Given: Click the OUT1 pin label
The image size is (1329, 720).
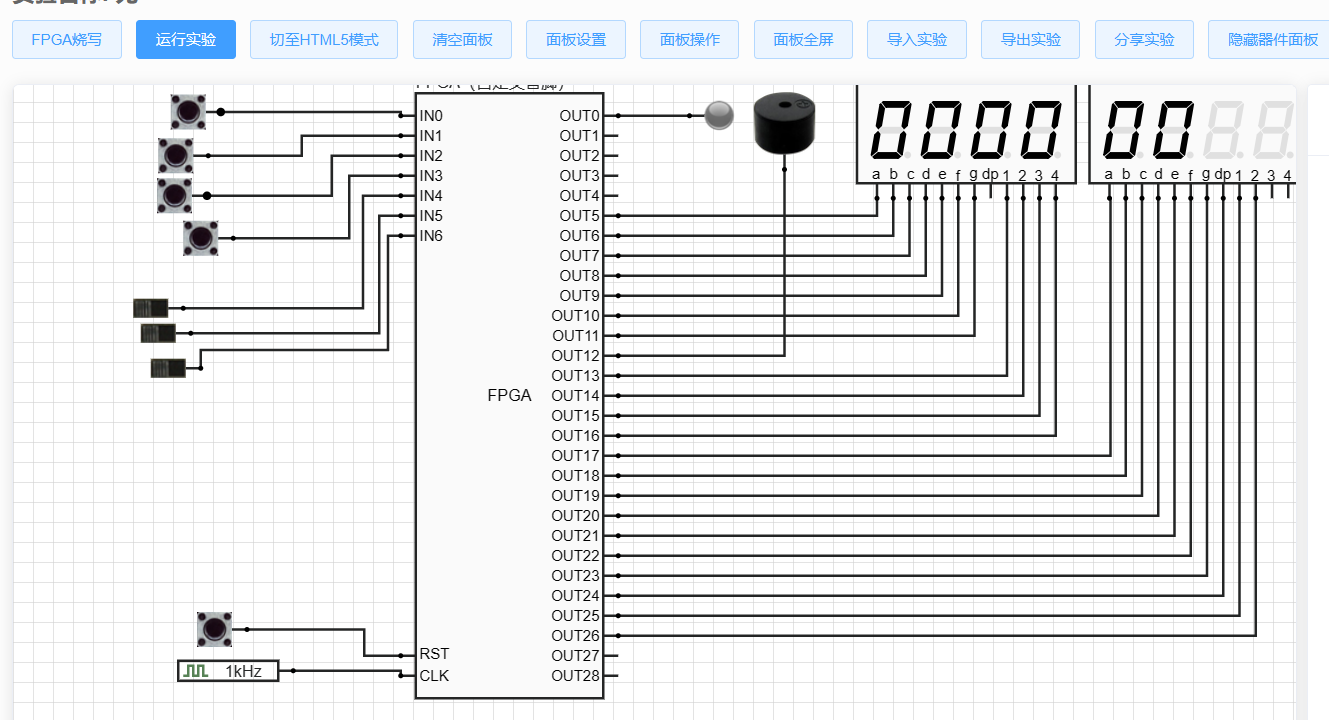Looking at the screenshot, I should click(x=580, y=136).
